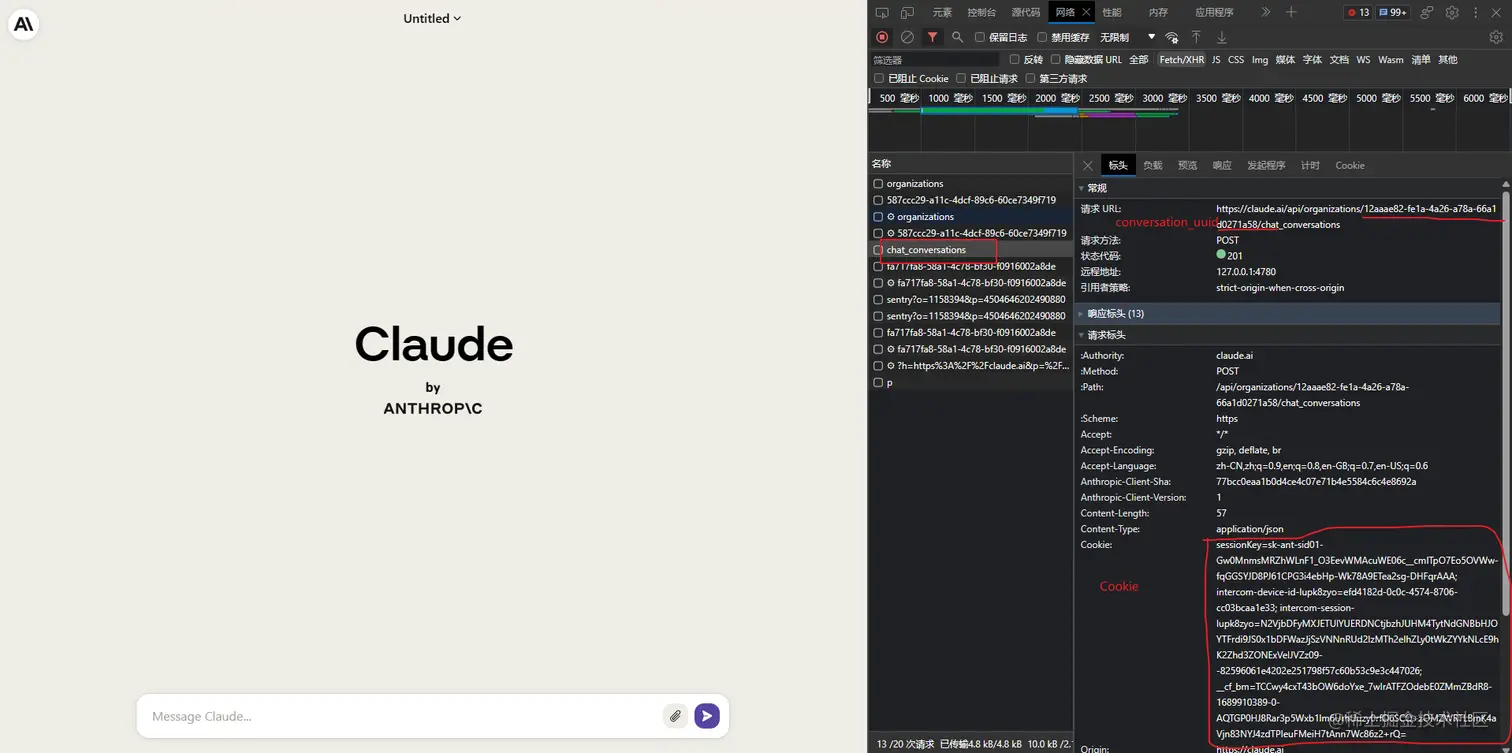Attach a file with the paperclip icon
Image resolution: width=1512 pixels, height=753 pixels.
pos(675,716)
